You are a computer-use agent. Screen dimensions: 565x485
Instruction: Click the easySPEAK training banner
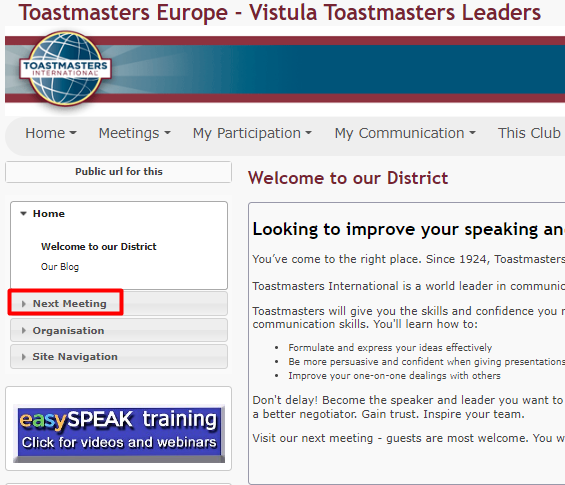tap(119, 434)
